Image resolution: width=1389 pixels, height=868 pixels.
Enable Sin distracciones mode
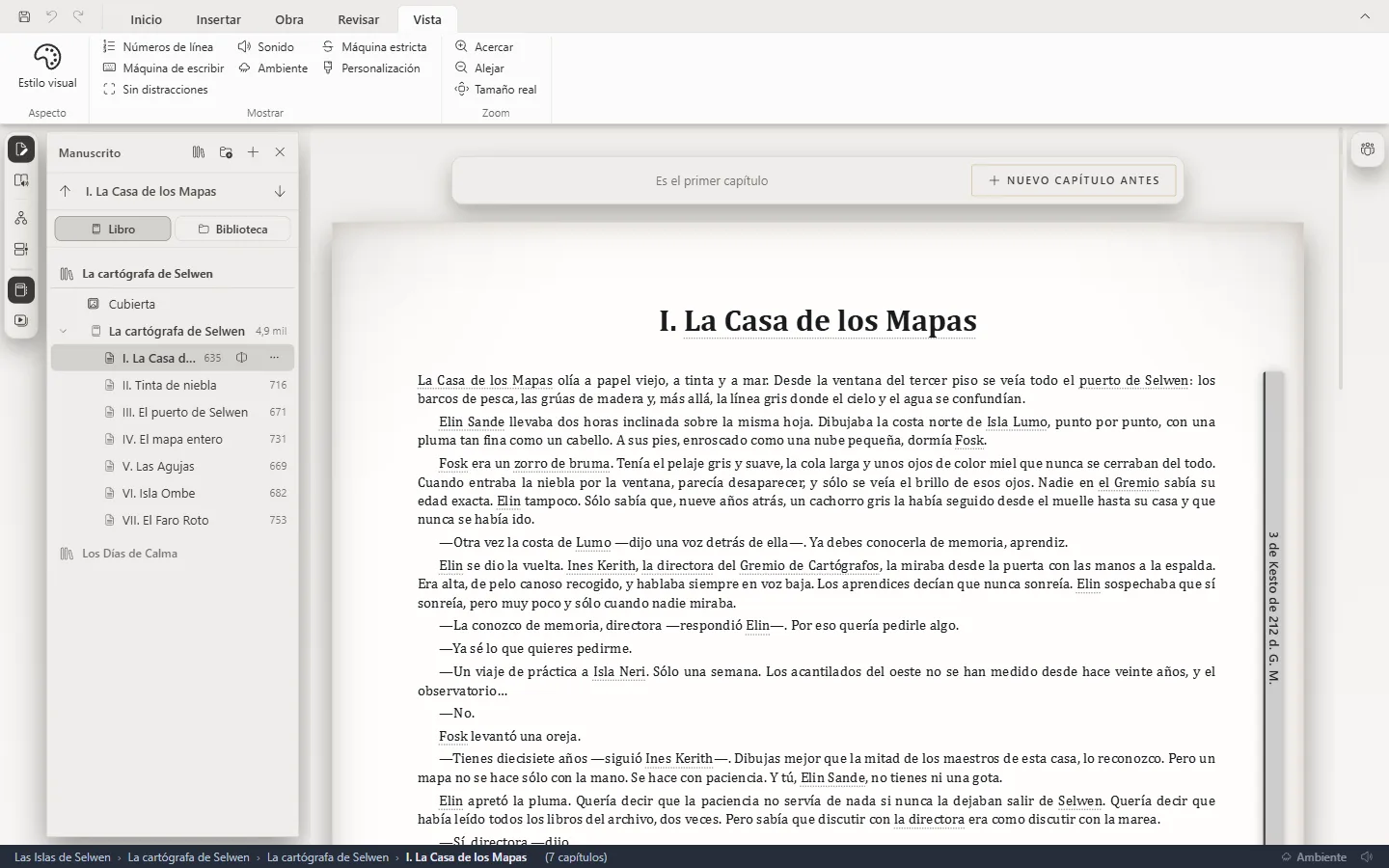155,89
